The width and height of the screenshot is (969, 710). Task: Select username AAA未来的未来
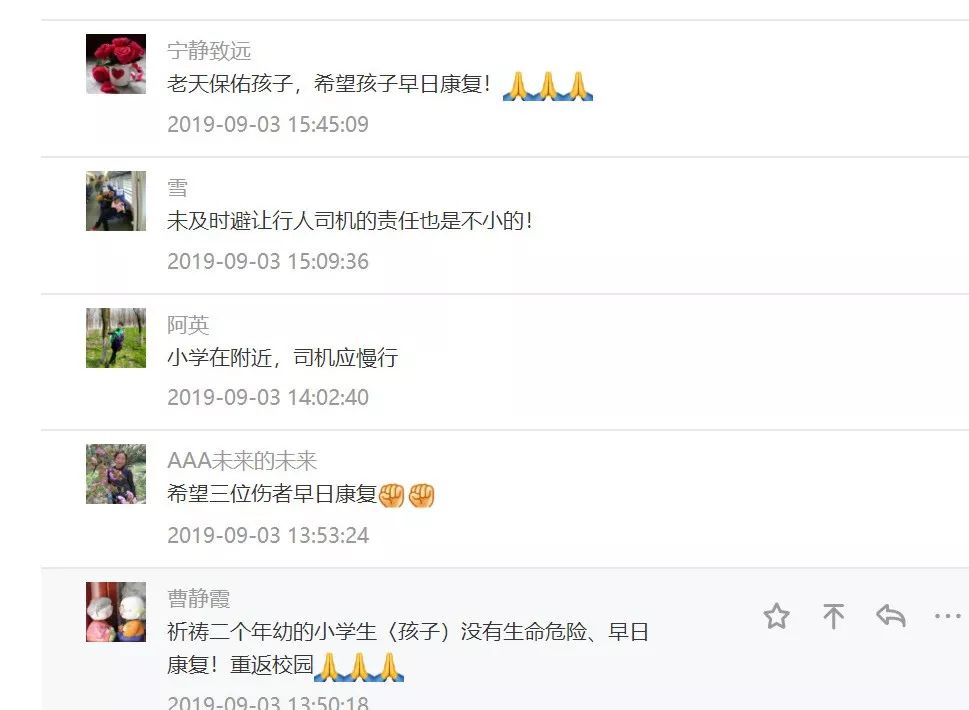click(242, 461)
